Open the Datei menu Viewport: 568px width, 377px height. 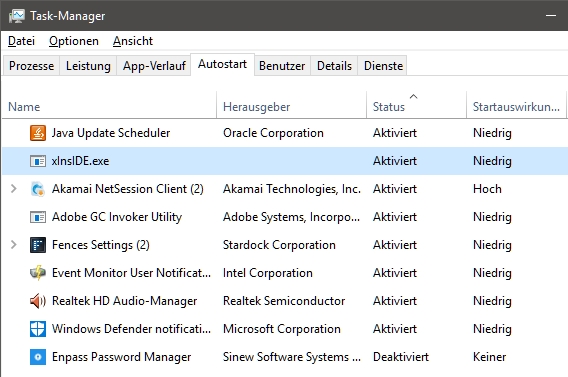(x=21, y=41)
